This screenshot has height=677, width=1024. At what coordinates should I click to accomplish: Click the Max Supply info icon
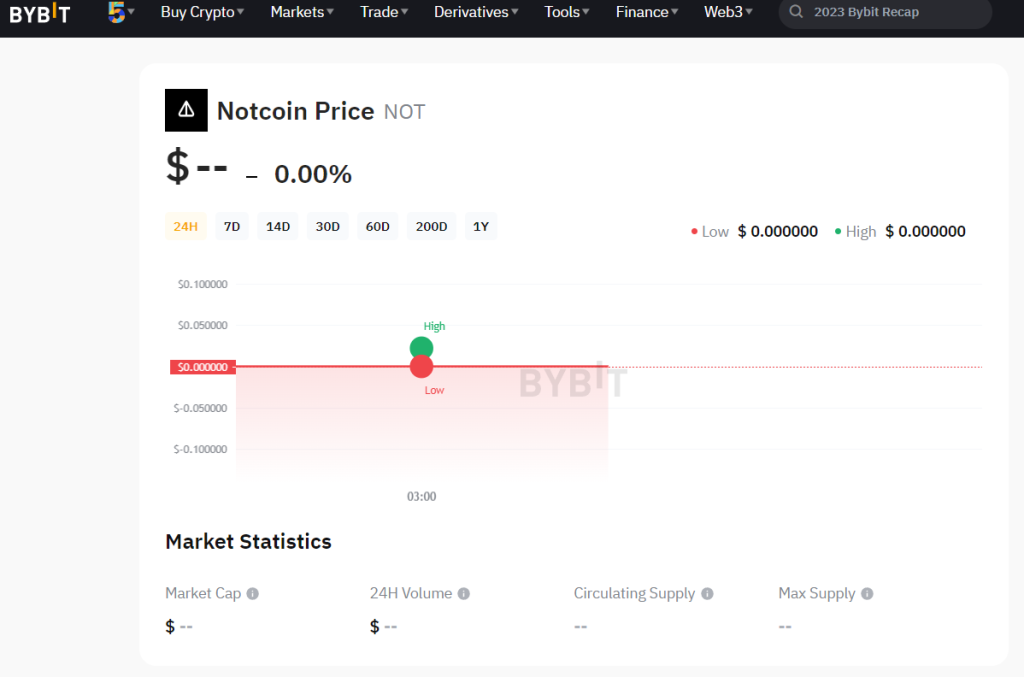[x=867, y=593]
